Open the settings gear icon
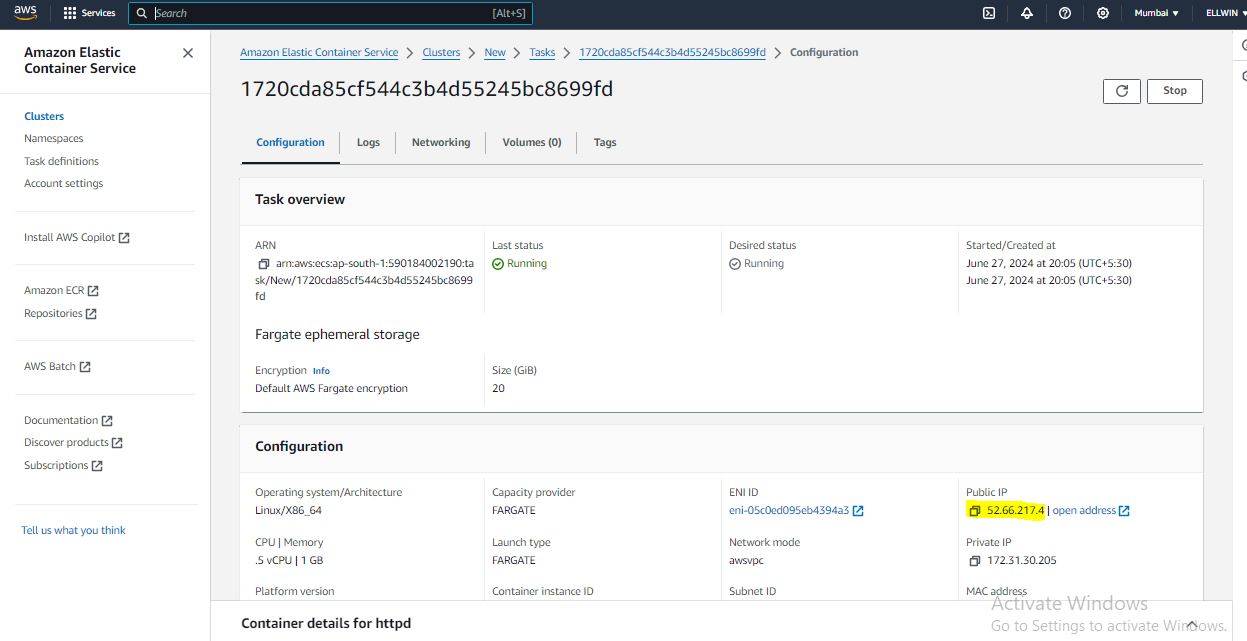The width and height of the screenshot is (1247, 641). tap(1103, 13)
